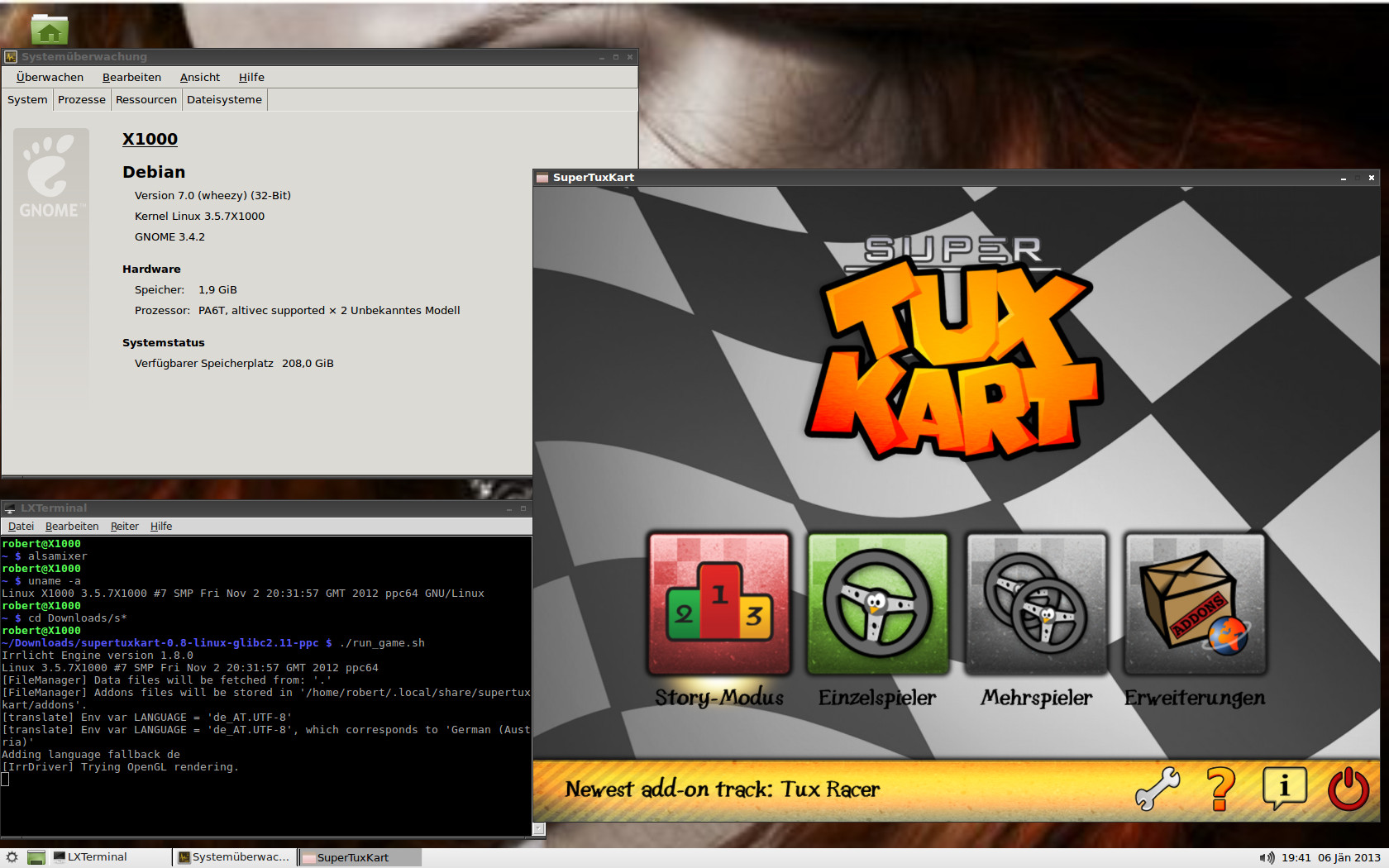This screenshot has height=868, width=1389.
Task: Switch to the Ressourcen tab
Action: (146, 99)
